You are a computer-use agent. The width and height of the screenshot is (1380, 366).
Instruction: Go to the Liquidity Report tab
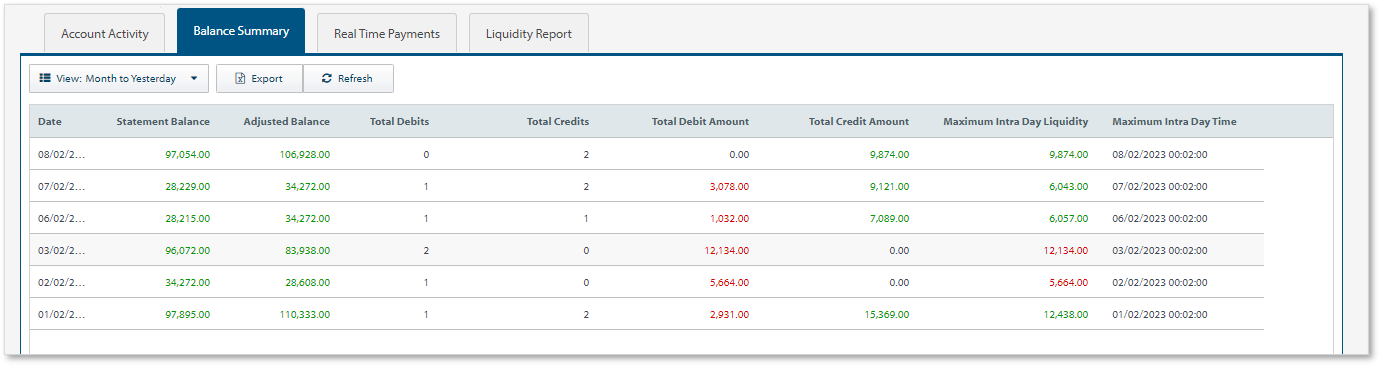coord(529,33)
